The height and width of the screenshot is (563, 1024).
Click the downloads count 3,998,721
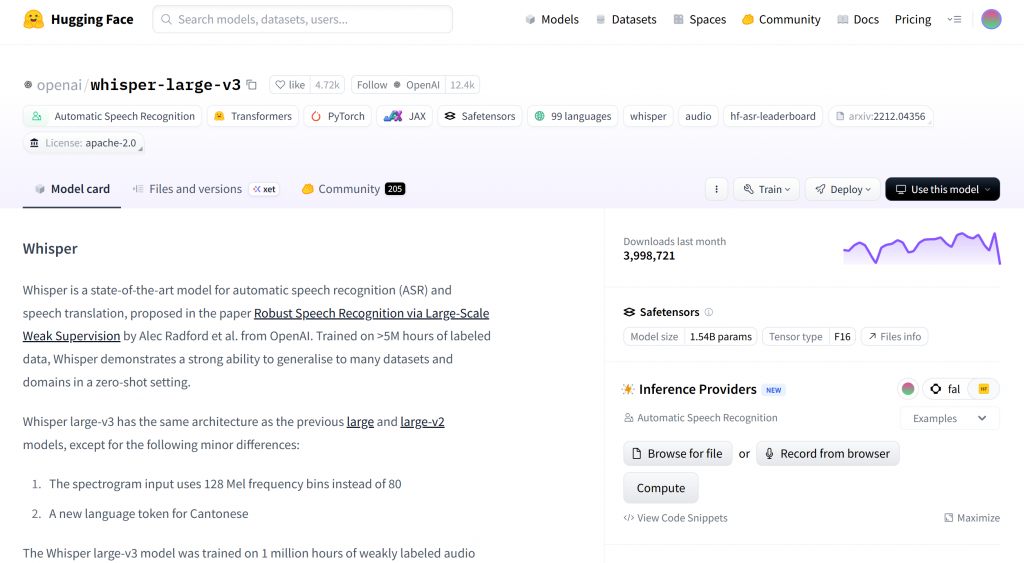pyautogui.click(x=649, y=256)
